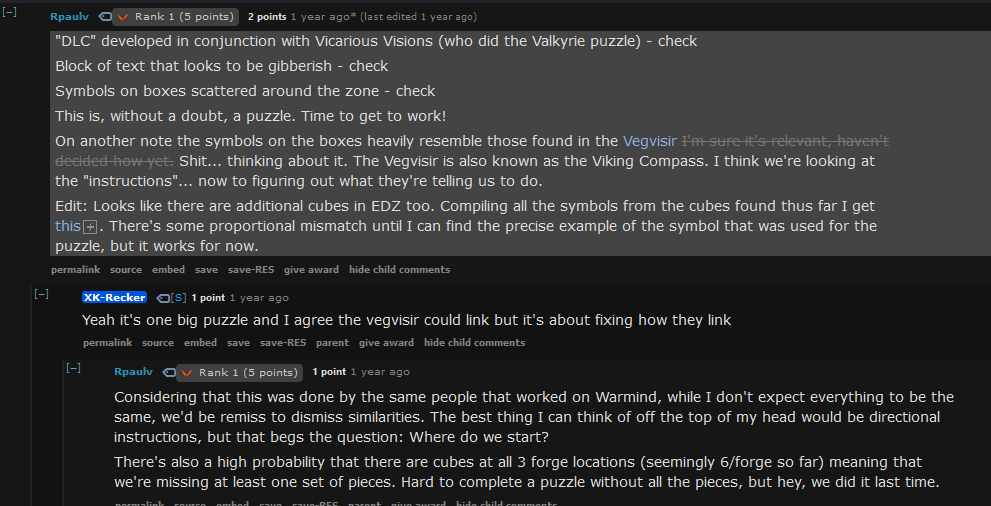Click permalink under the top comment
991x506 pixels.
click(76, 270)
